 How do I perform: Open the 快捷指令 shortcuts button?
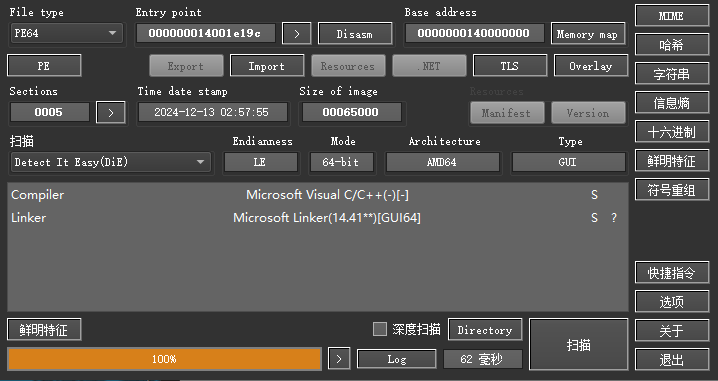click(x=672, y=273)
